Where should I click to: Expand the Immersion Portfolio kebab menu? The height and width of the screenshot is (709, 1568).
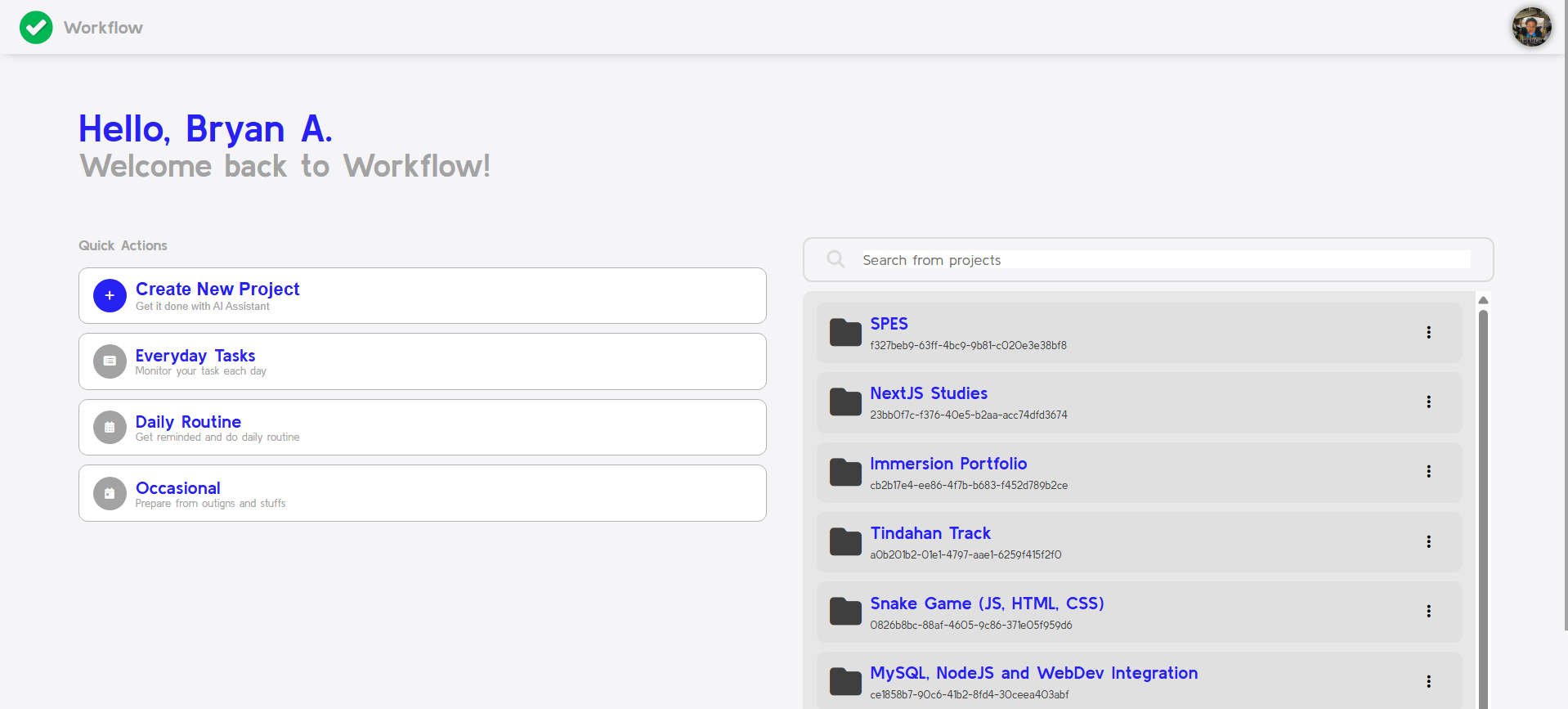click(1428, 472)
